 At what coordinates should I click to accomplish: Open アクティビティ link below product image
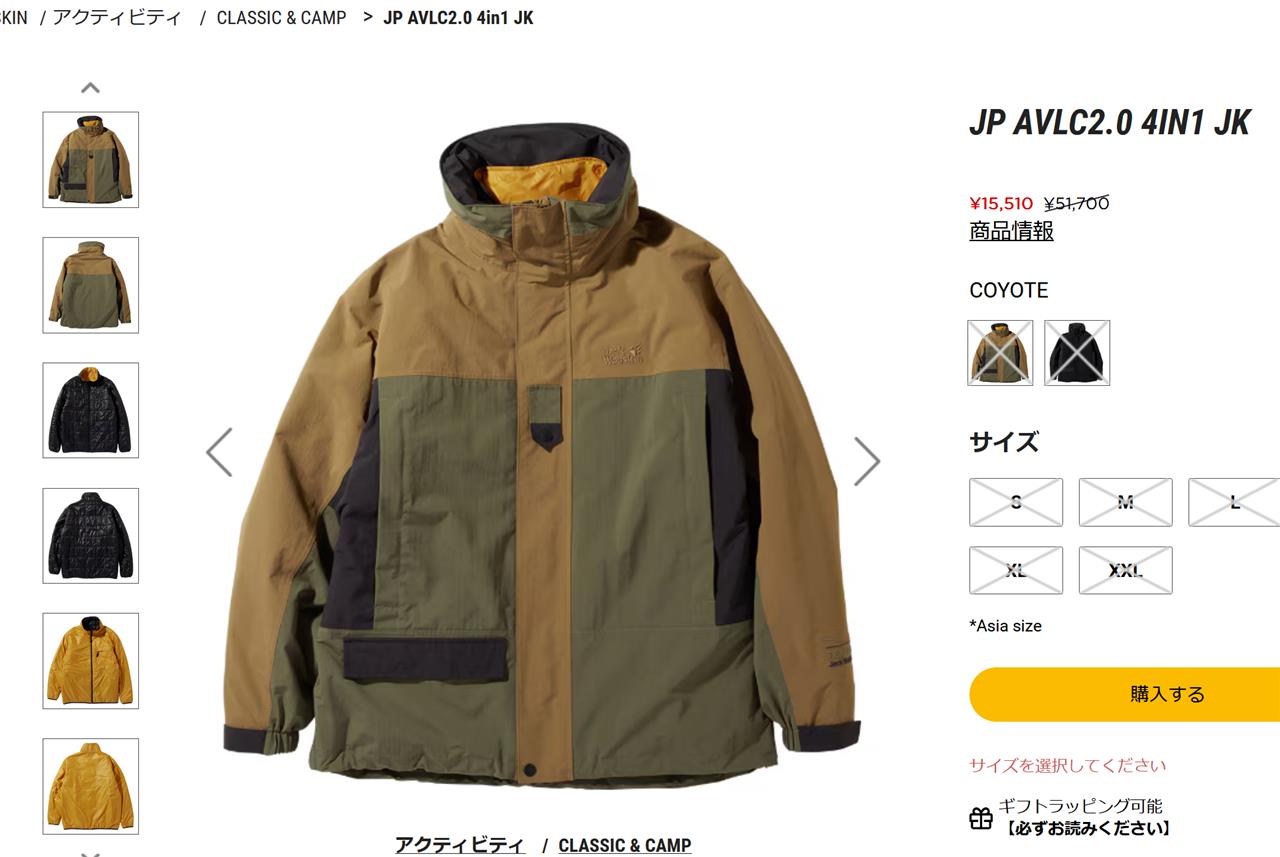click(x=460, y=844)
